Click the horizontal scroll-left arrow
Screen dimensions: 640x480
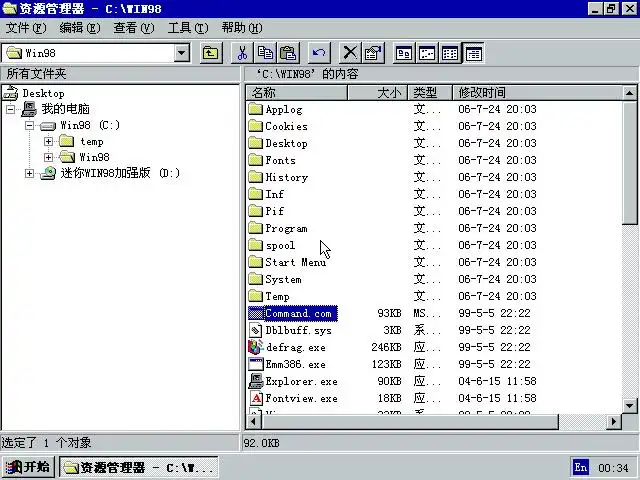[x=253, y=422]
